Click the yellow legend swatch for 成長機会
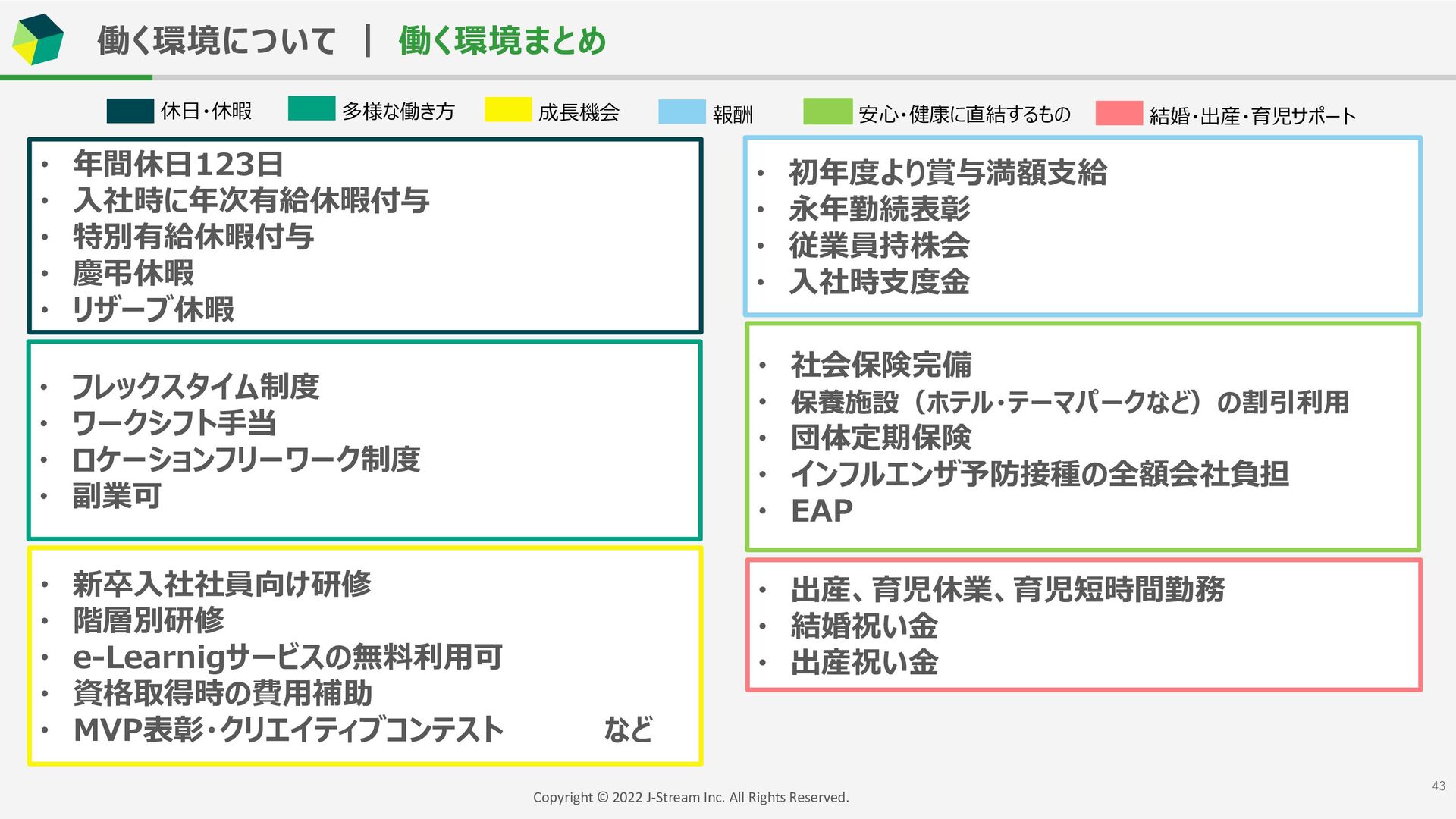This screenshot has height=819, width=1456. (x=508, y=109)
